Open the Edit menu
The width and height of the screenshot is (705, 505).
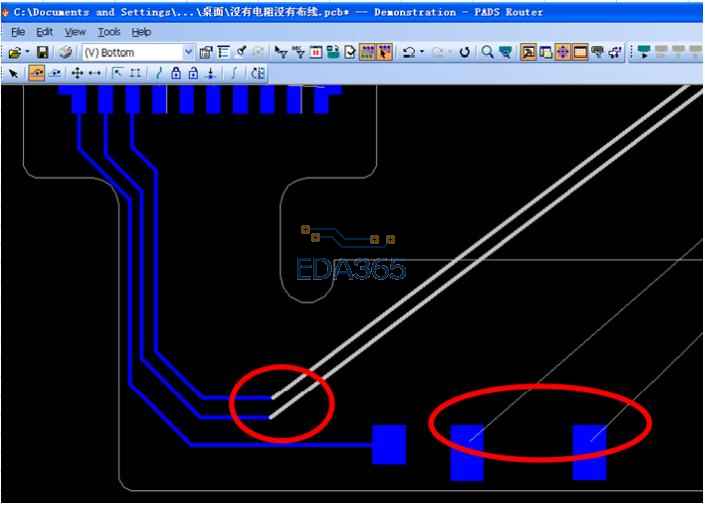[45, 32]
